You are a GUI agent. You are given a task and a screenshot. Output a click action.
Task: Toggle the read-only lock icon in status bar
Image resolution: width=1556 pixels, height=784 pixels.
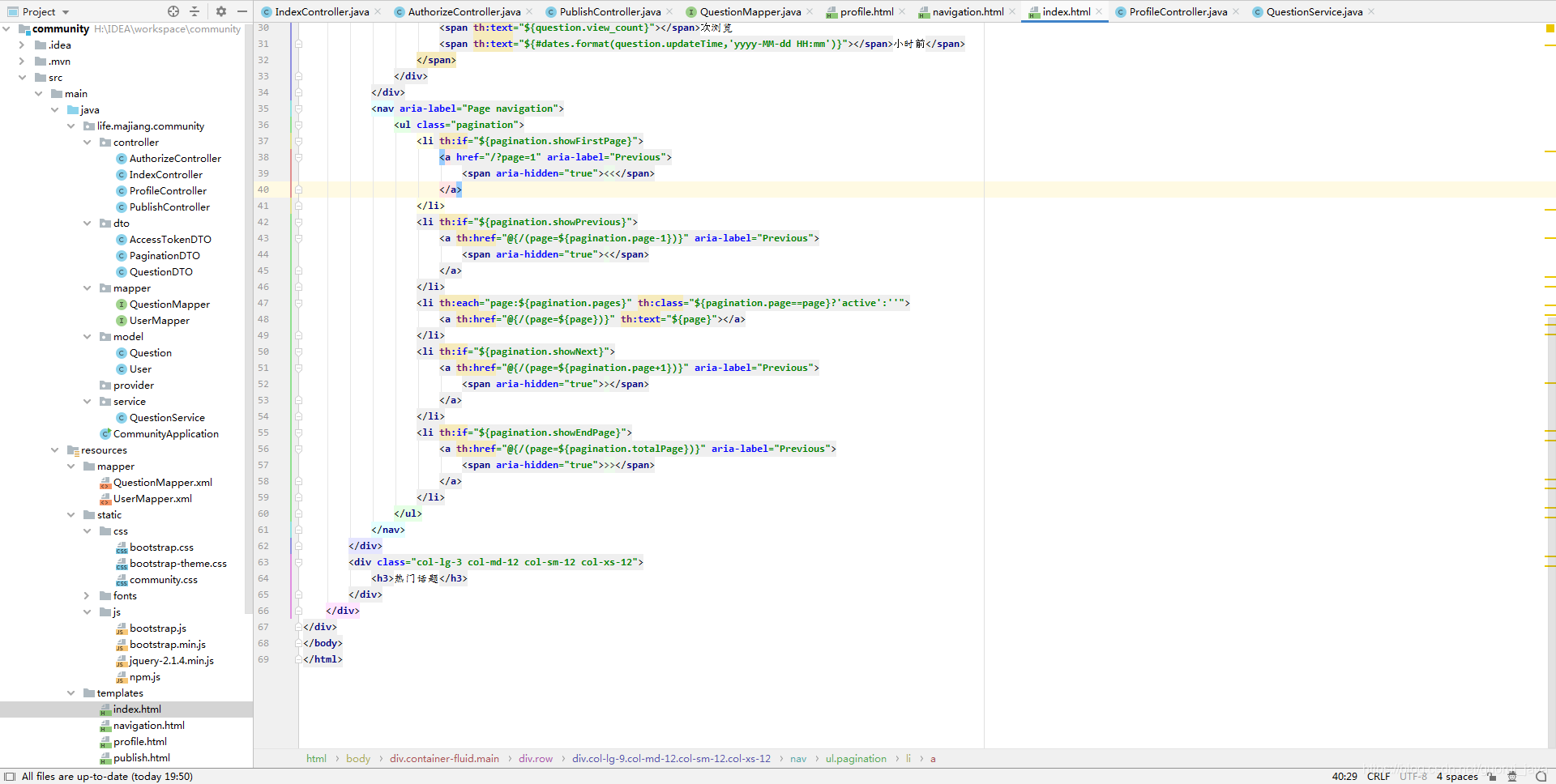pyautogui.click(x=1492, y=776)
